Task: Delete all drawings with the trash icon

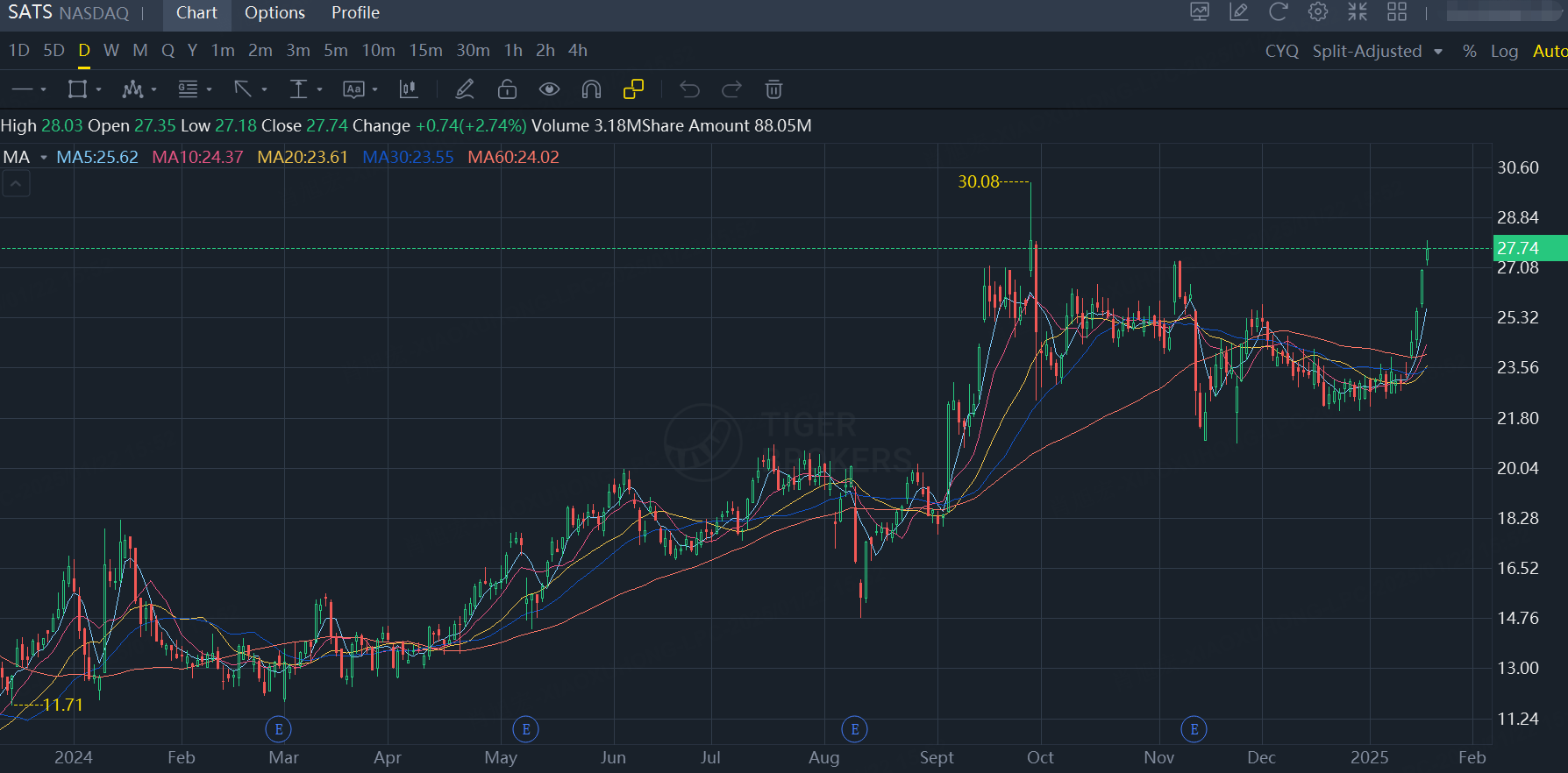Action: pyautogui.click(x=773, y=89)
